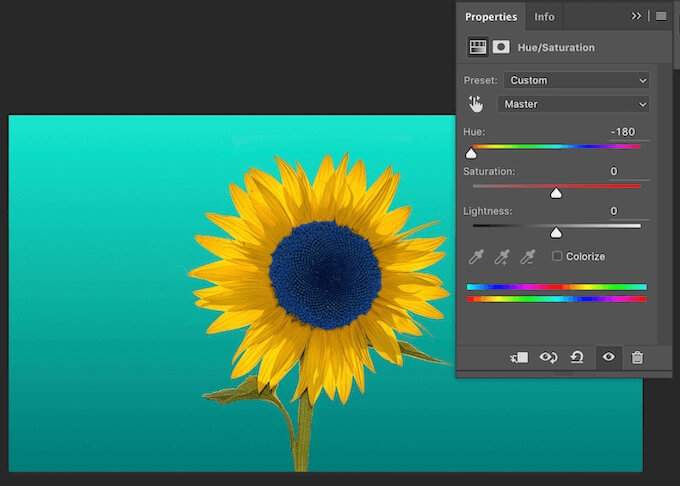Reset adjustment to defaults

pyautogui.click(x=577, y=357)
